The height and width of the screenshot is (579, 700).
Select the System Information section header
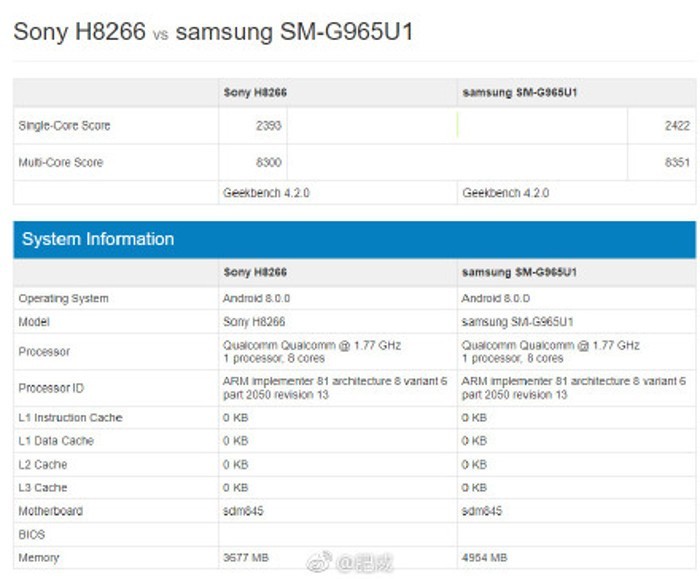98,240
